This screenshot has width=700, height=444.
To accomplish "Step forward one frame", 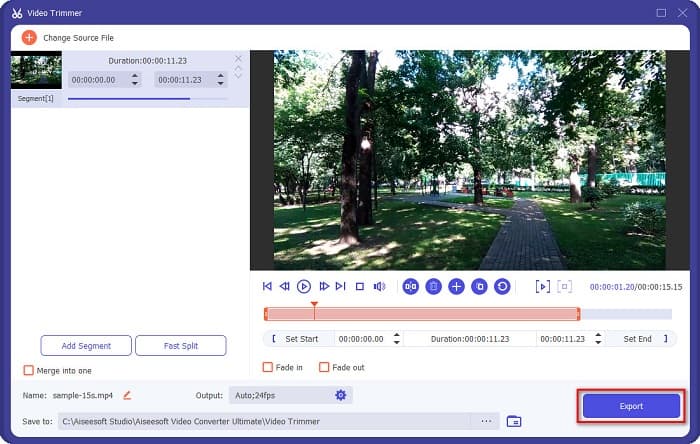I will (324, 286).
